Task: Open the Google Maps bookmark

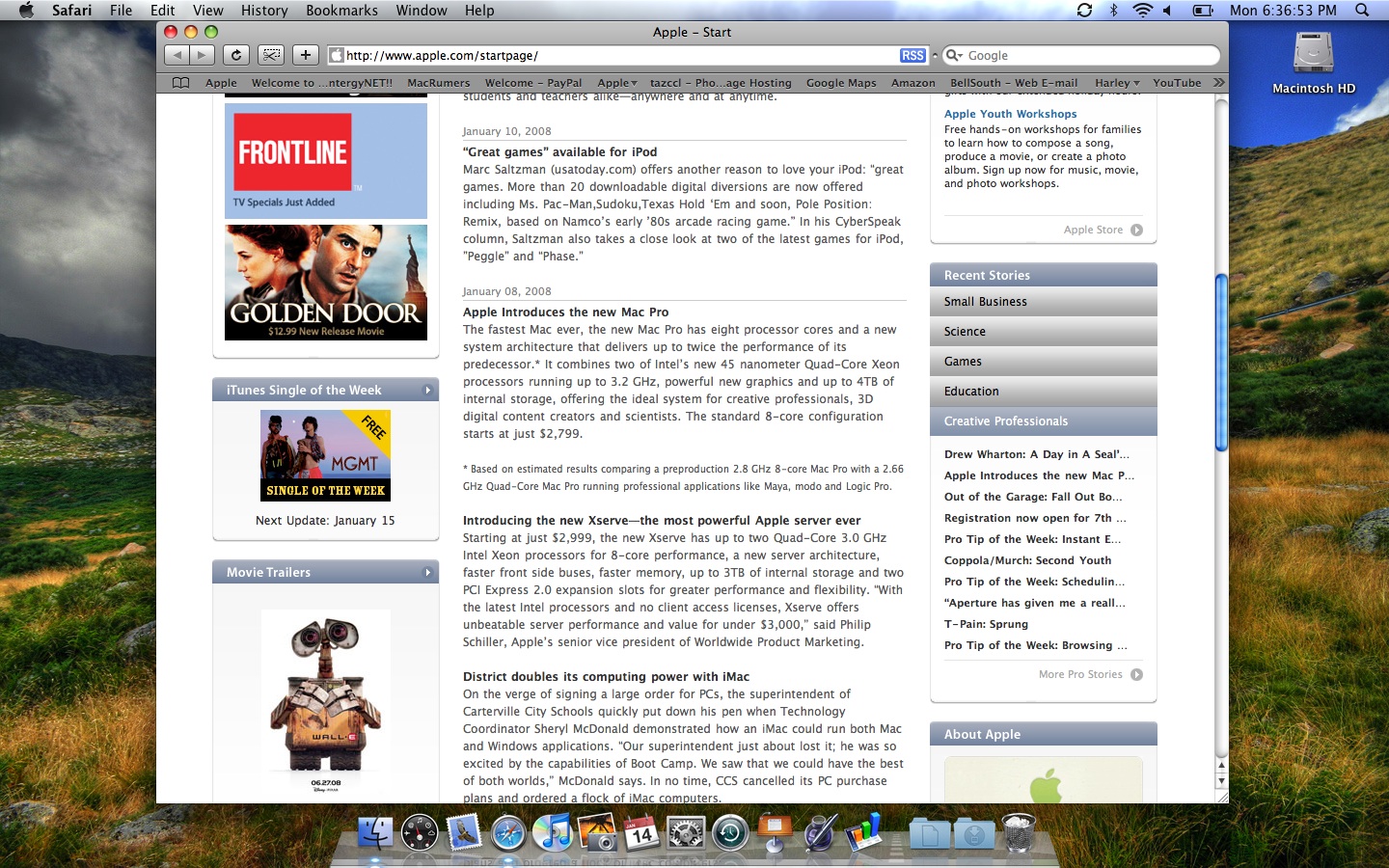Action: point(841,83)
